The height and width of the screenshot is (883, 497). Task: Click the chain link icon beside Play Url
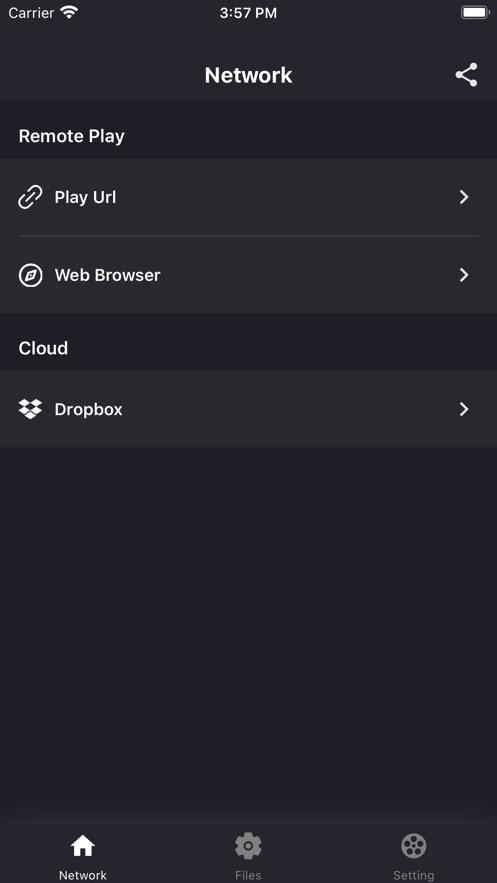pyautogui.click(x=30, y=197)
